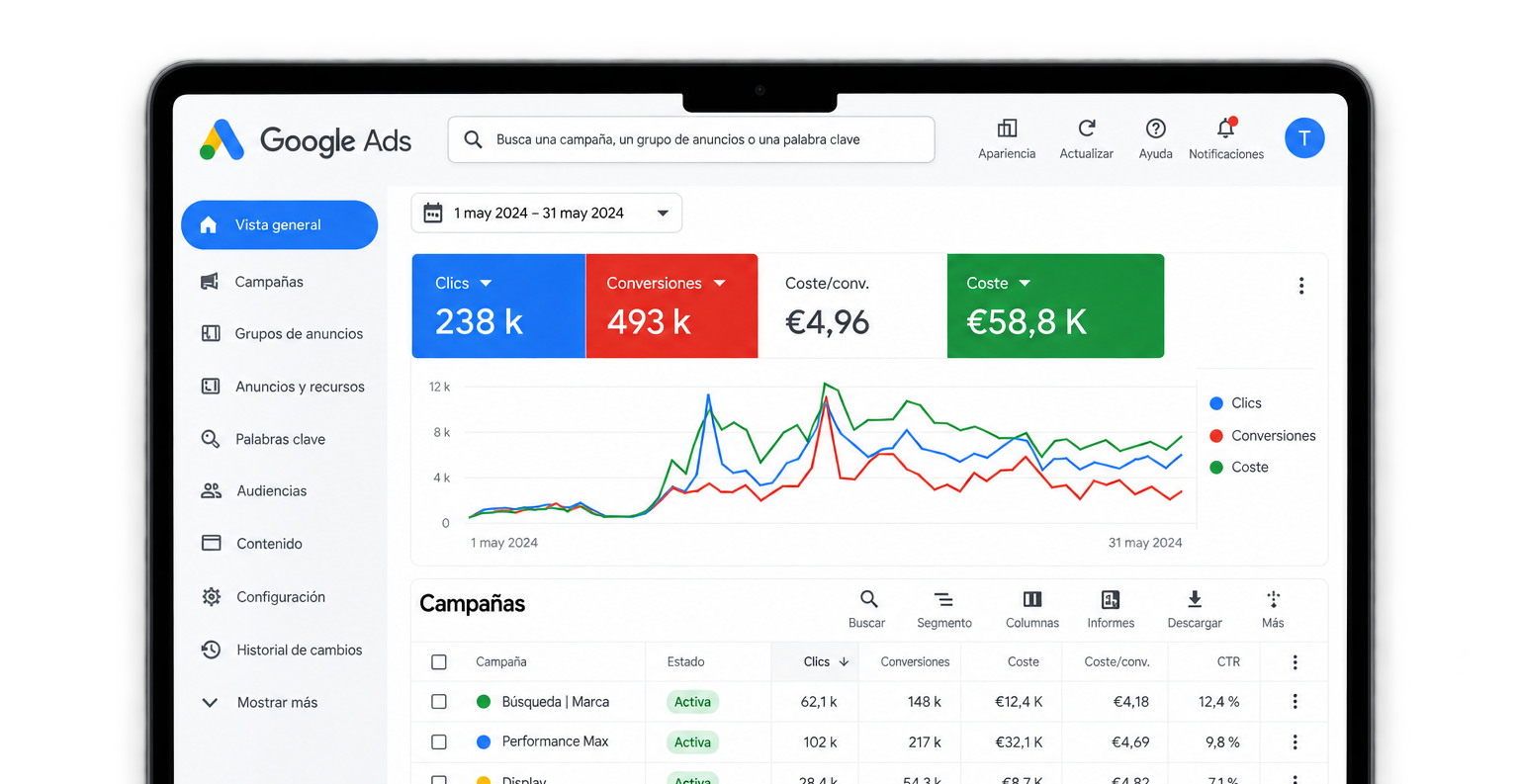Open the date range dropdown 1 may 2024 – 31 may 2024
Screen dimensions: 1519x784
pos(546,214)
